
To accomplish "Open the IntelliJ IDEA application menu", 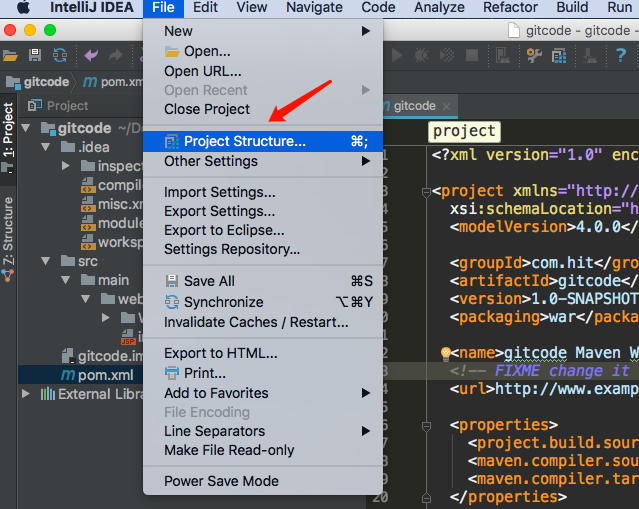I will tap(92, 7).
